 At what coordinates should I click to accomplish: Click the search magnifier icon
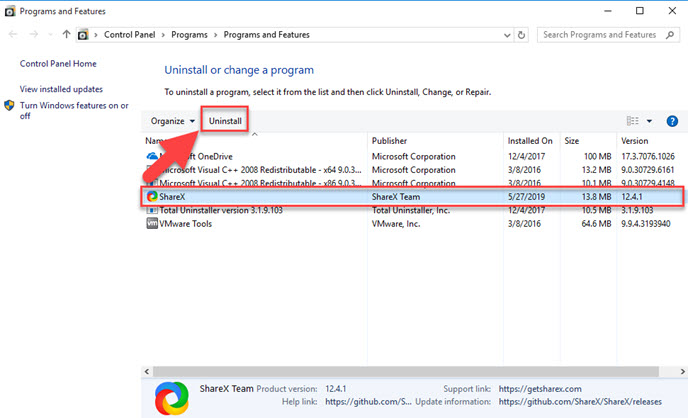tap(670, 35)
